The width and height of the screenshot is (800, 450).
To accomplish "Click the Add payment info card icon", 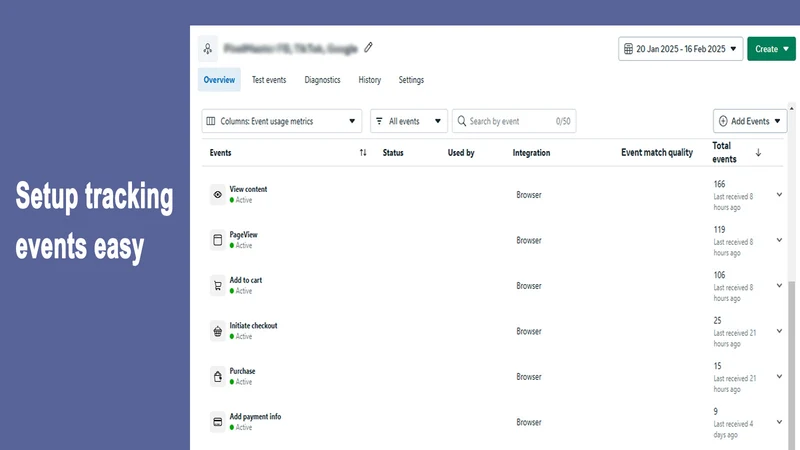I will tap(217, 422).
